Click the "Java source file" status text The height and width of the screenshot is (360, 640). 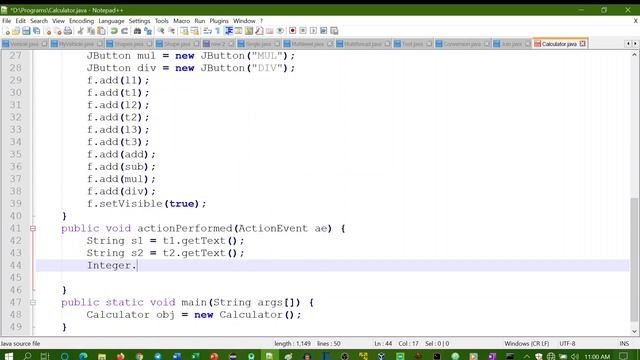coord(20,344)
